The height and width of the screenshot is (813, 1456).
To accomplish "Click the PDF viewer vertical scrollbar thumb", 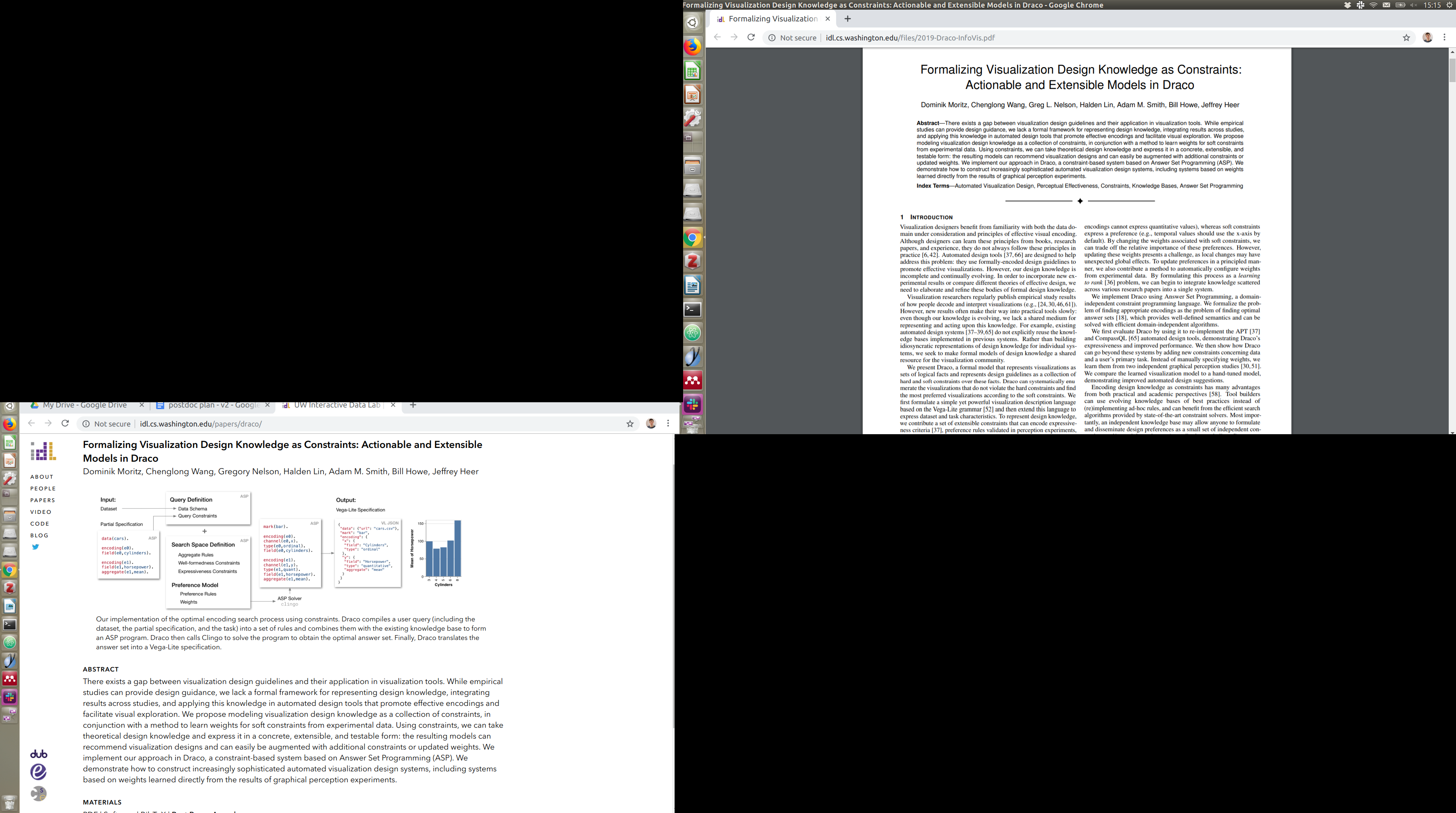I will coord(1452,70).
